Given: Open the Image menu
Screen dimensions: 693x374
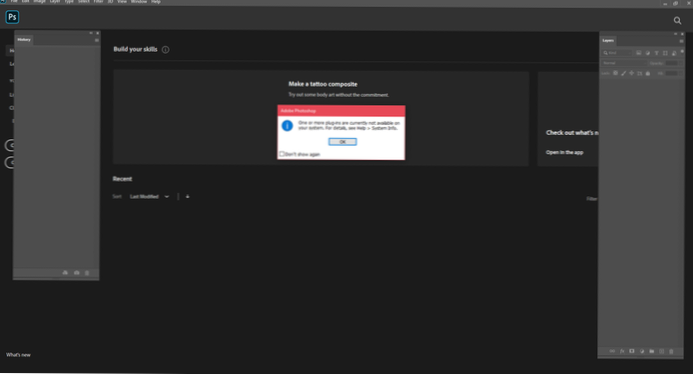Looking at the screenshot, I should coord(39,2).
